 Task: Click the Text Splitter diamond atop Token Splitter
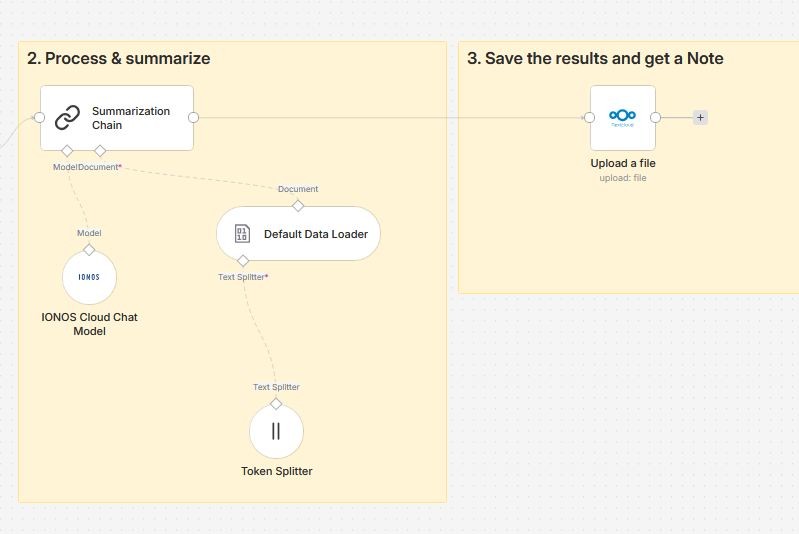[x=276, y=404]
